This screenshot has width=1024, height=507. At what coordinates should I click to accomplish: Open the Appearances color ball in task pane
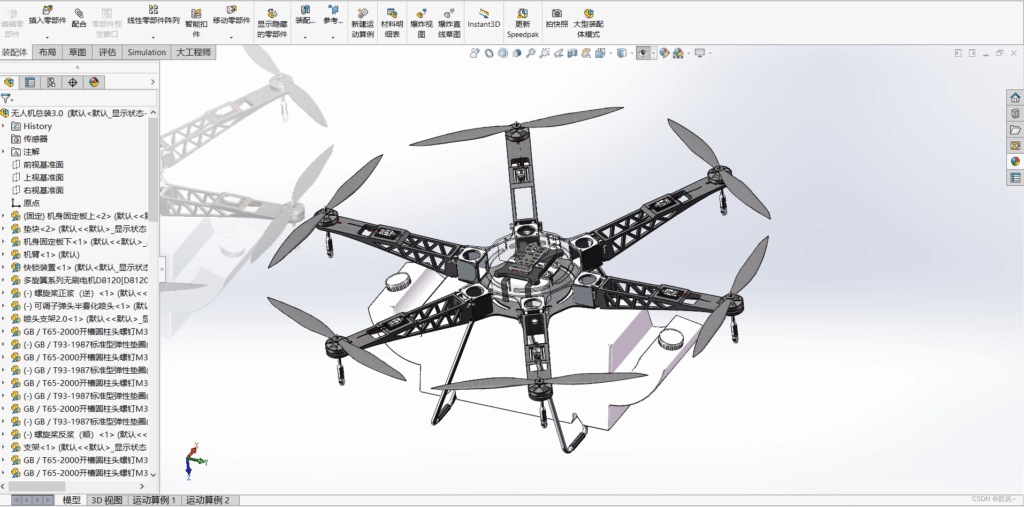[x=1015, y=161]
